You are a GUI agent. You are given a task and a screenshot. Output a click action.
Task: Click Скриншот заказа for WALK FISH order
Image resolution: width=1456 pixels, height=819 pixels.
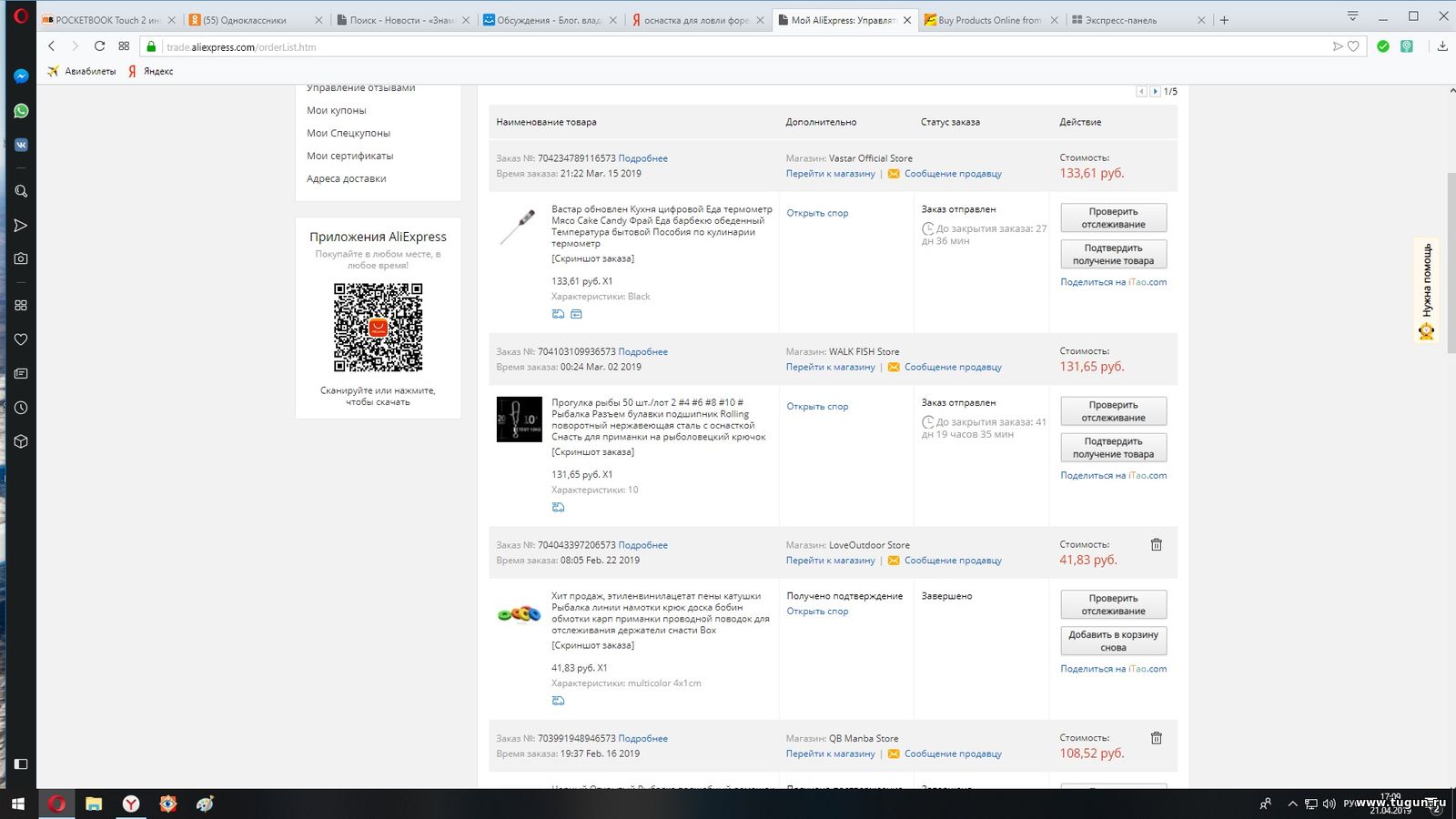click(592, 452)
